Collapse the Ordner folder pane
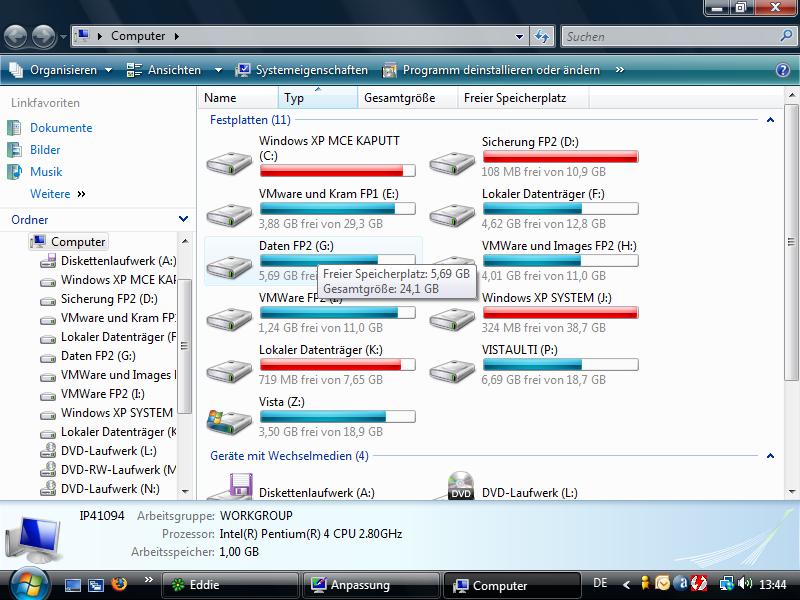 click(x=184, y=219)
